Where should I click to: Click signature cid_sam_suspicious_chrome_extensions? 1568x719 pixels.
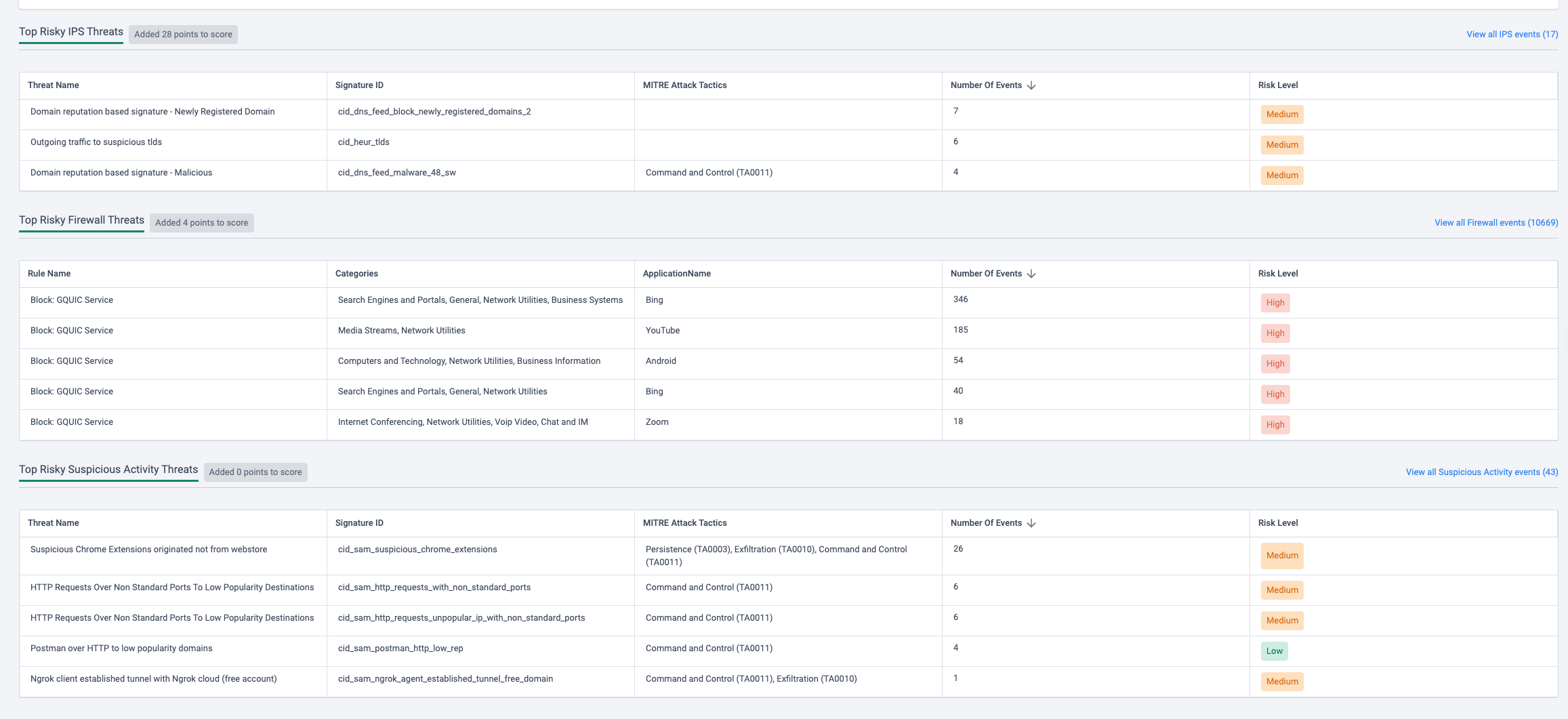(x=417, y=550)
